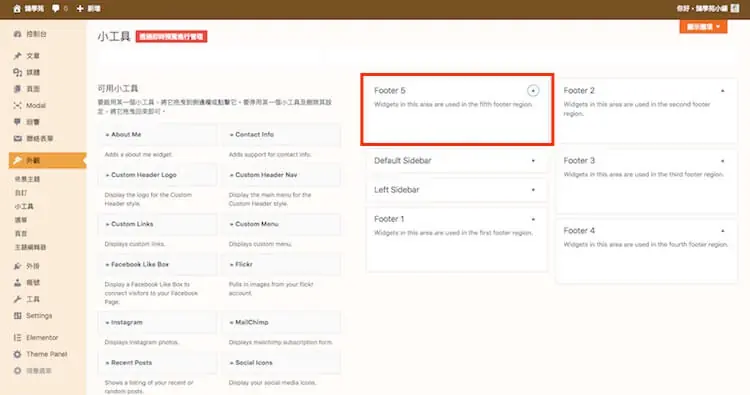The height and width of the screenshot is (395, 750).
Task: Select the Facebook Like Box widget
Action: [157, 264]
